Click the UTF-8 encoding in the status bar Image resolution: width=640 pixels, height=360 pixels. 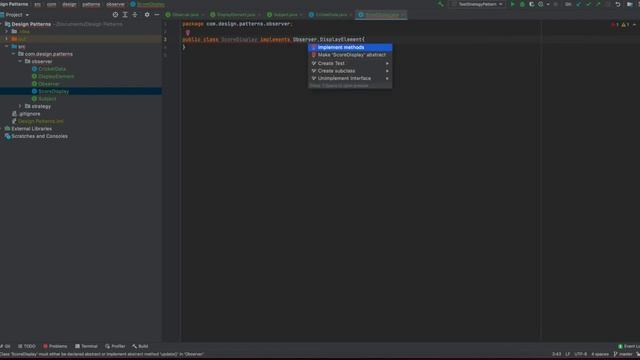pos(580,354)
